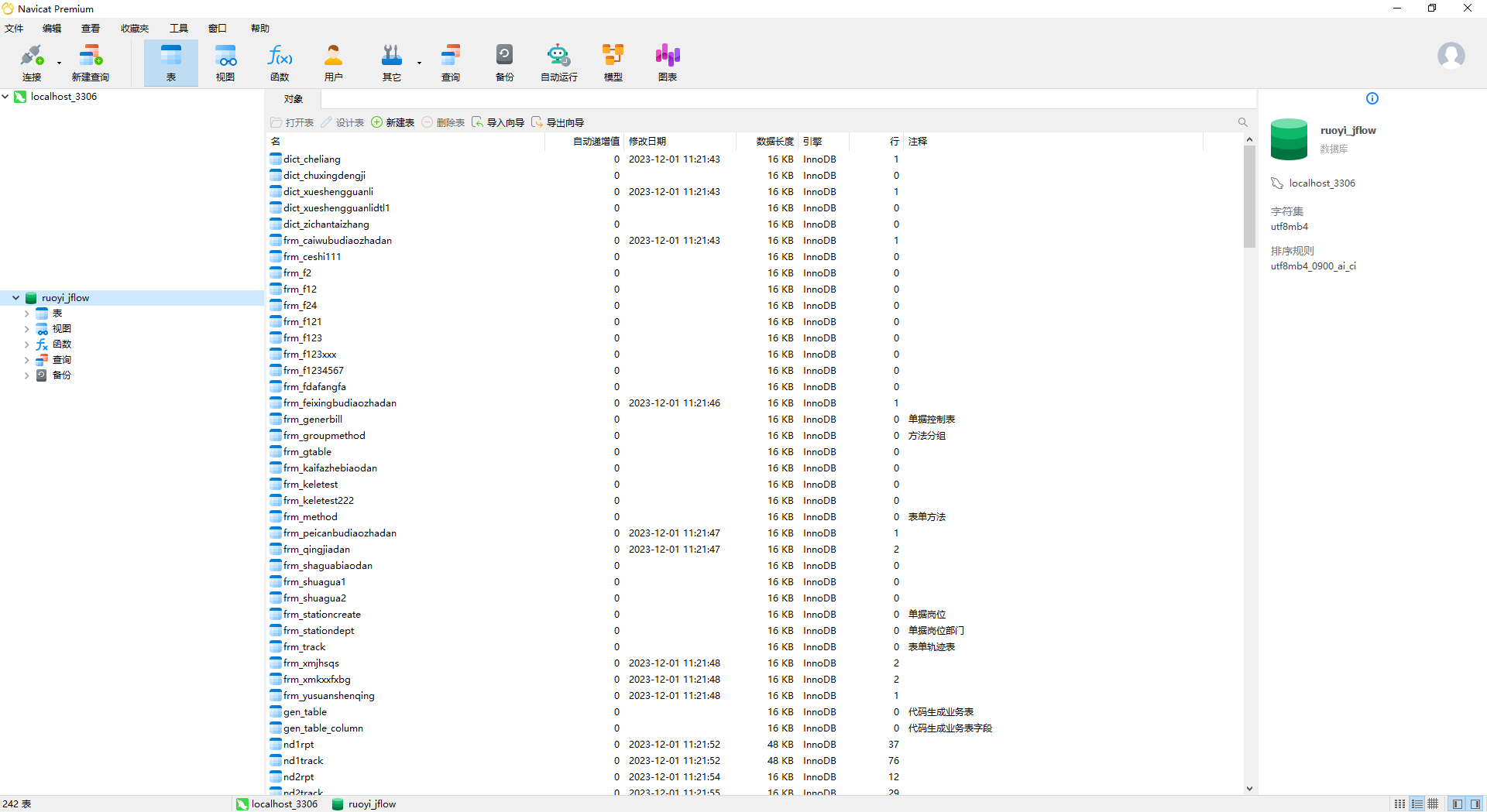The width and height of the screenshot is (1487, 812).
Task: Expand the 表 node under ruoyi_jflow
Action: click(x=27, y=313)
